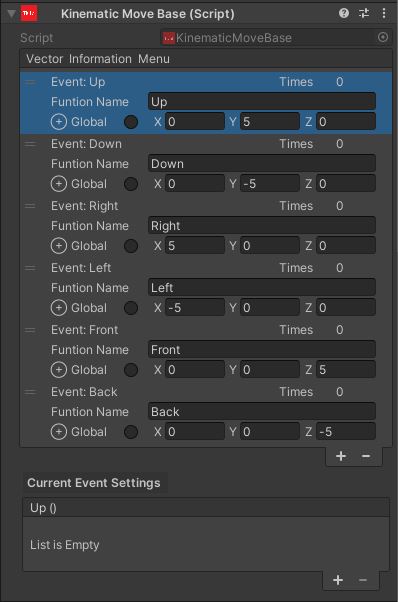
Task: Click the Up () event header
Action: point(206,508)
